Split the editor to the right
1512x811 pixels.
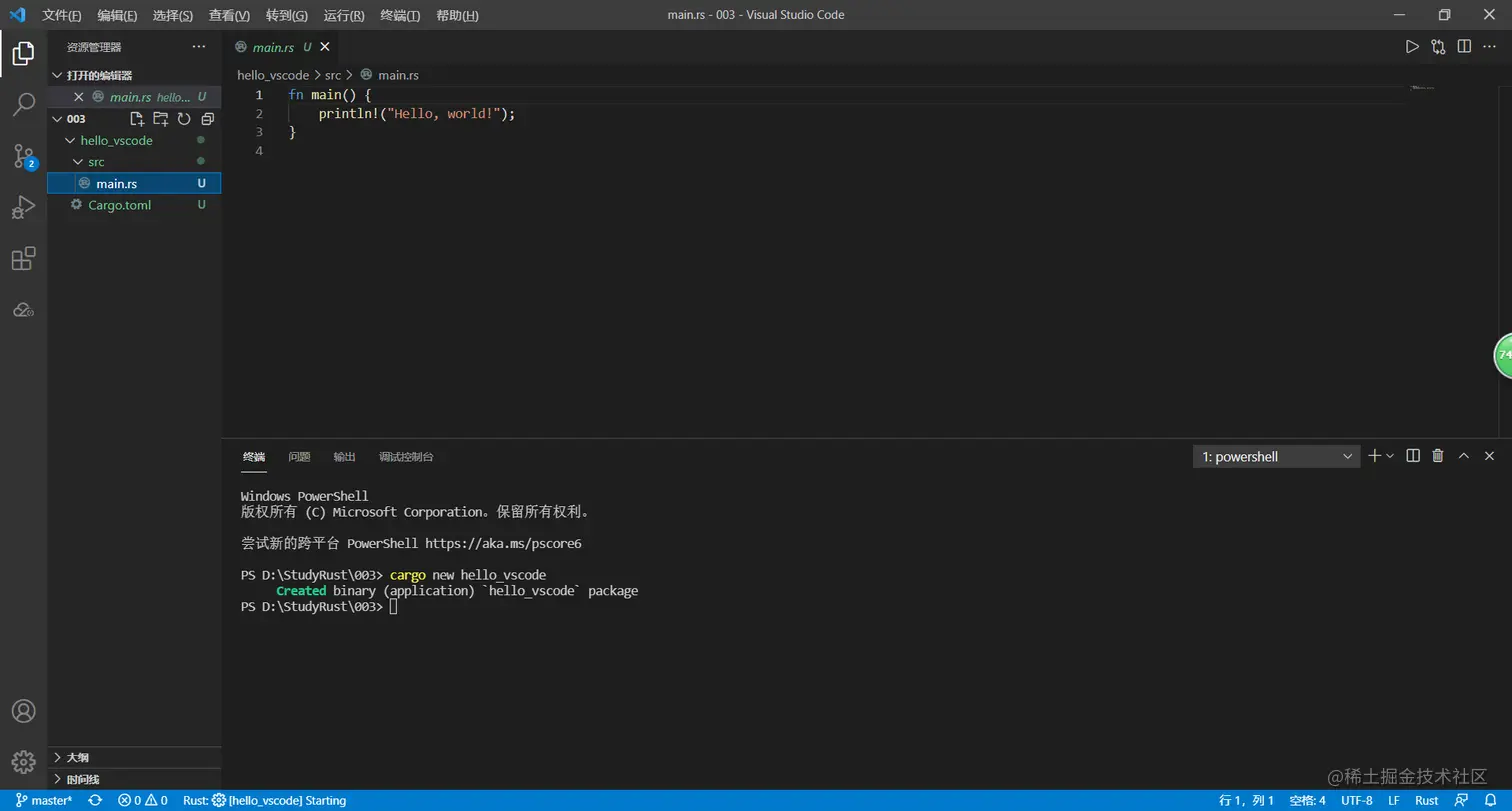click(1464, 46)
